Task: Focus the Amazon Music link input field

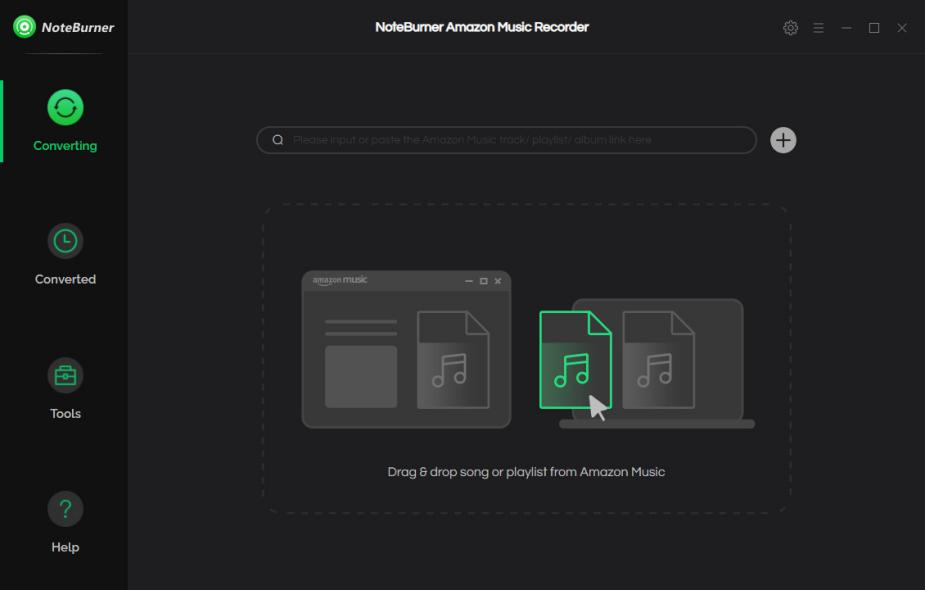Action: 507,140
